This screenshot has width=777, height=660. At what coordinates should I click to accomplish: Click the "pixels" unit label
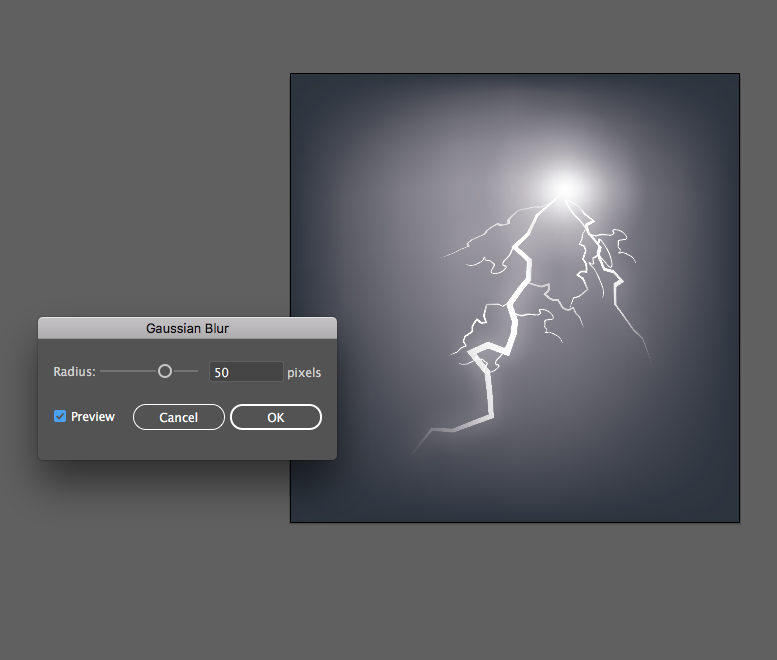[x=304, y=373]
